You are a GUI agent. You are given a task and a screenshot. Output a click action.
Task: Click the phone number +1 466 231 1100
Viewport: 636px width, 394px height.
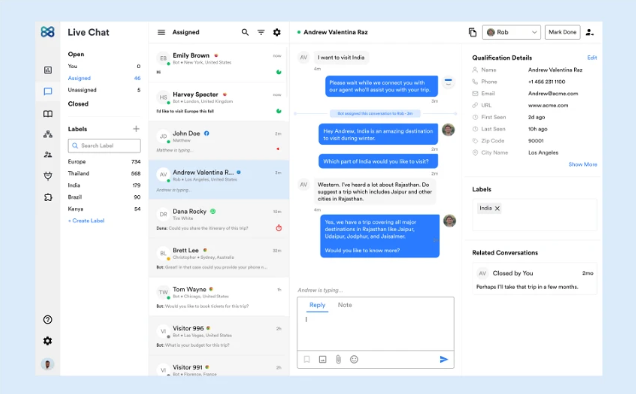[546, 82]
